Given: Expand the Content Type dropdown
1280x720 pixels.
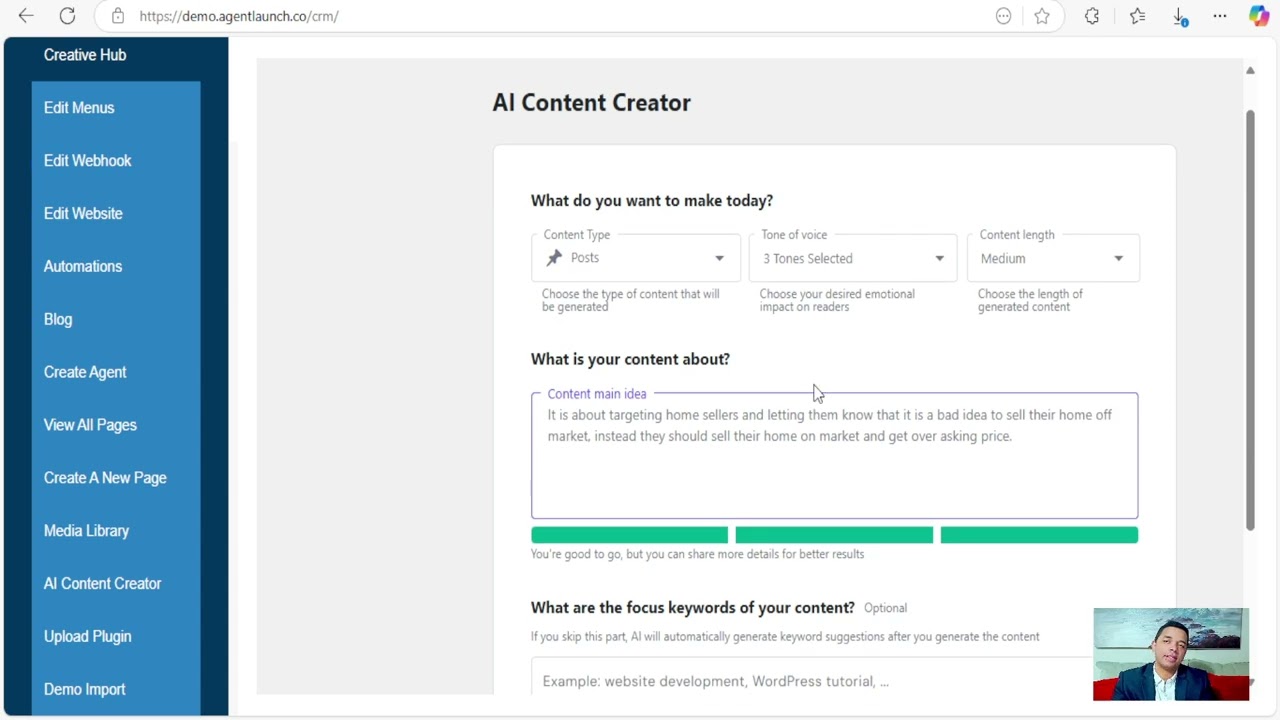Looking at the screenshot, I should point(636,258).
